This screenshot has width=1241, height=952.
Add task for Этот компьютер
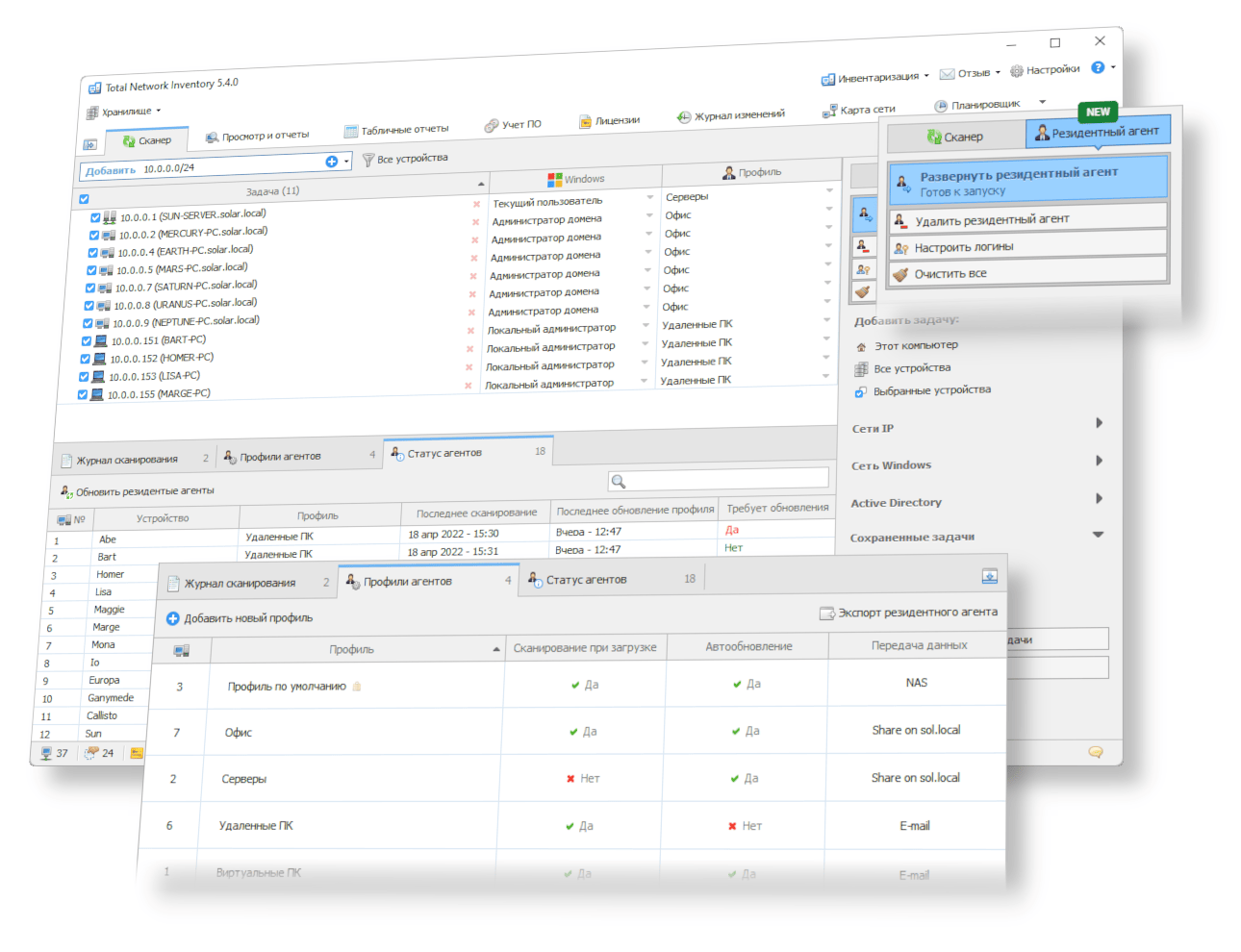click(x=906, y=346)
